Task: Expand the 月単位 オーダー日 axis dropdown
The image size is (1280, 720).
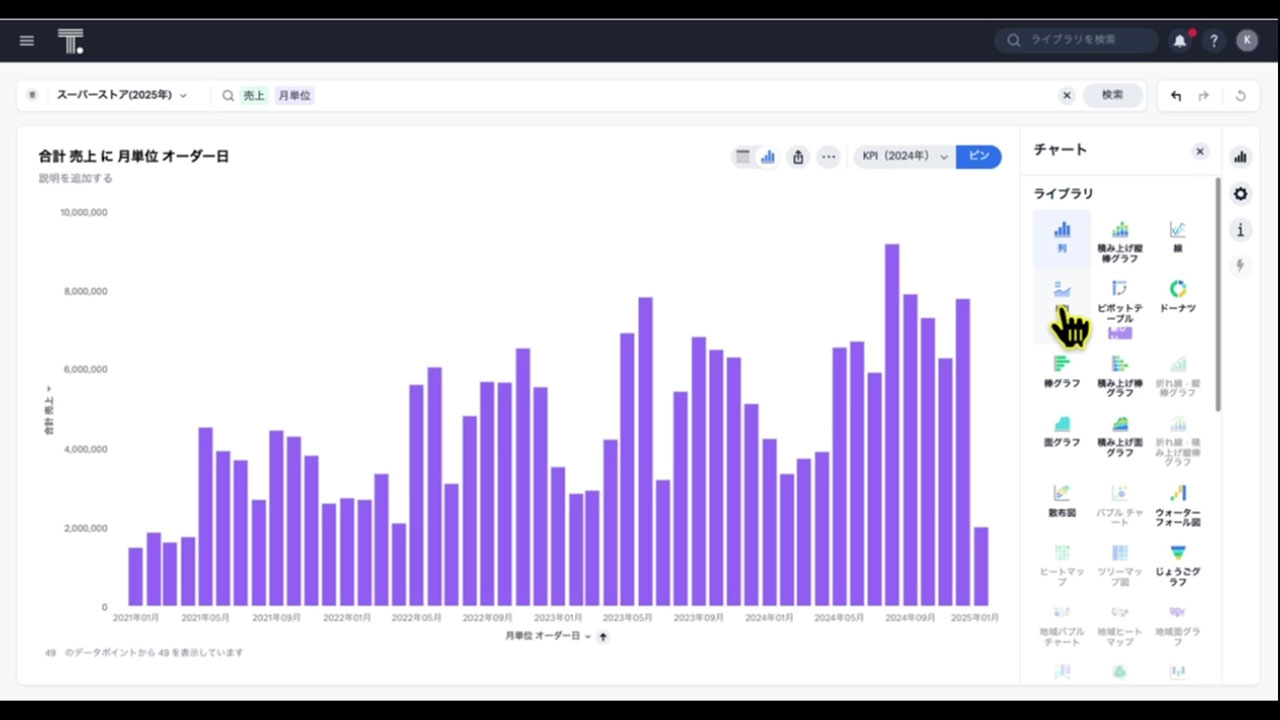Action: point(587,636)
